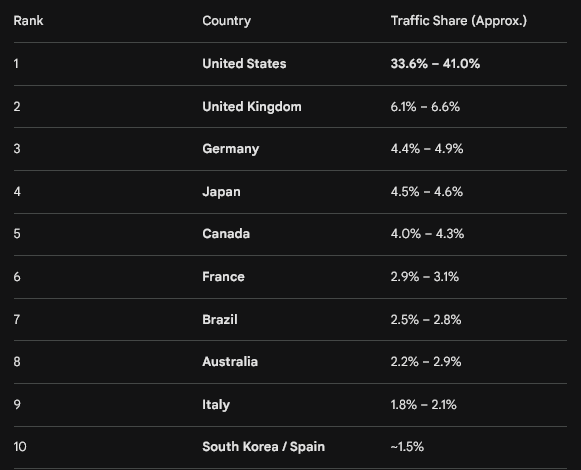Select the Italy country cell
Screen dimensions: 581x470
point(216,405)
